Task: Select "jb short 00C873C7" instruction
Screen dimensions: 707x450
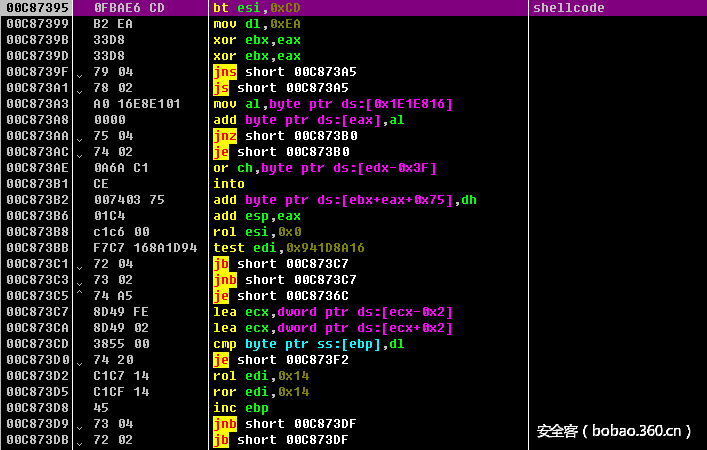Action: pyautogui.click(x=280, y=264)
